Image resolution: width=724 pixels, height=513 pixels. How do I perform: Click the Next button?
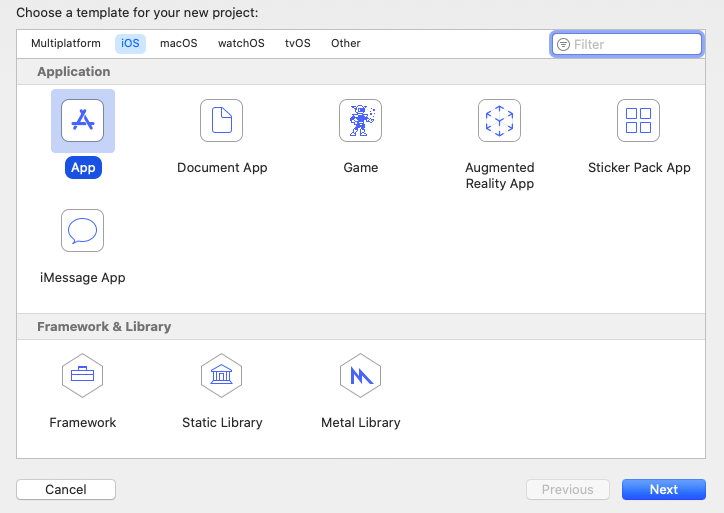click(x=664, y=489)
